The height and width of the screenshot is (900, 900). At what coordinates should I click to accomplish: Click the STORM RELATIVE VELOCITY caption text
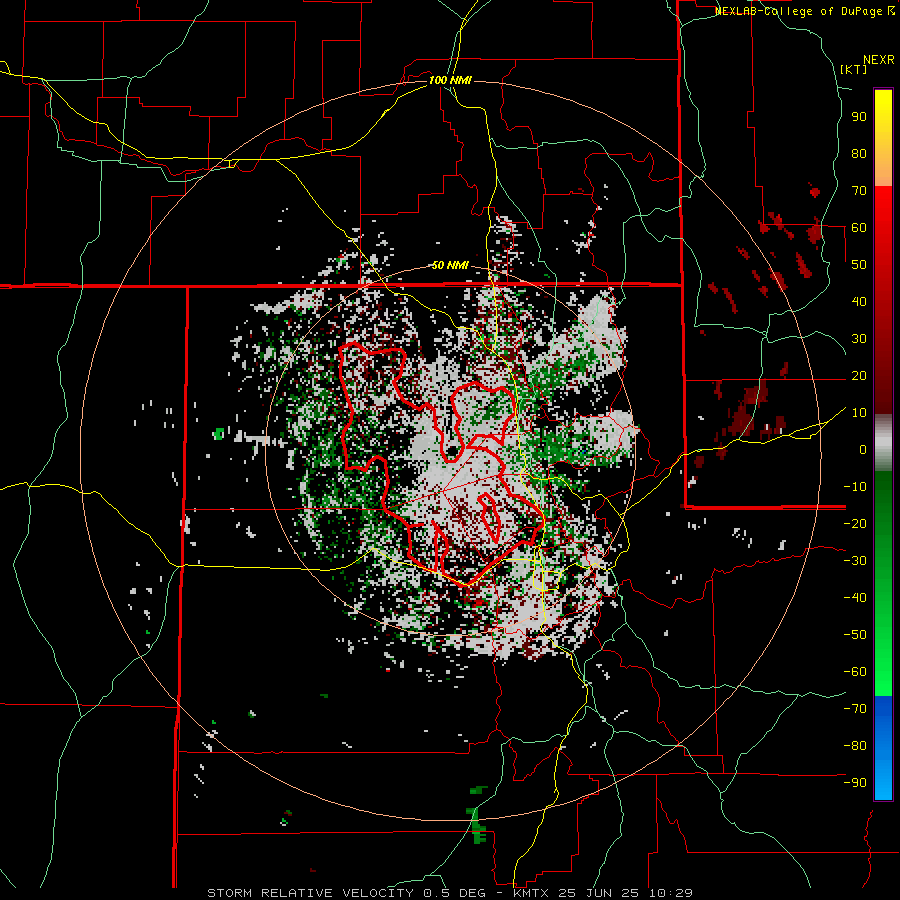[310, 893]
